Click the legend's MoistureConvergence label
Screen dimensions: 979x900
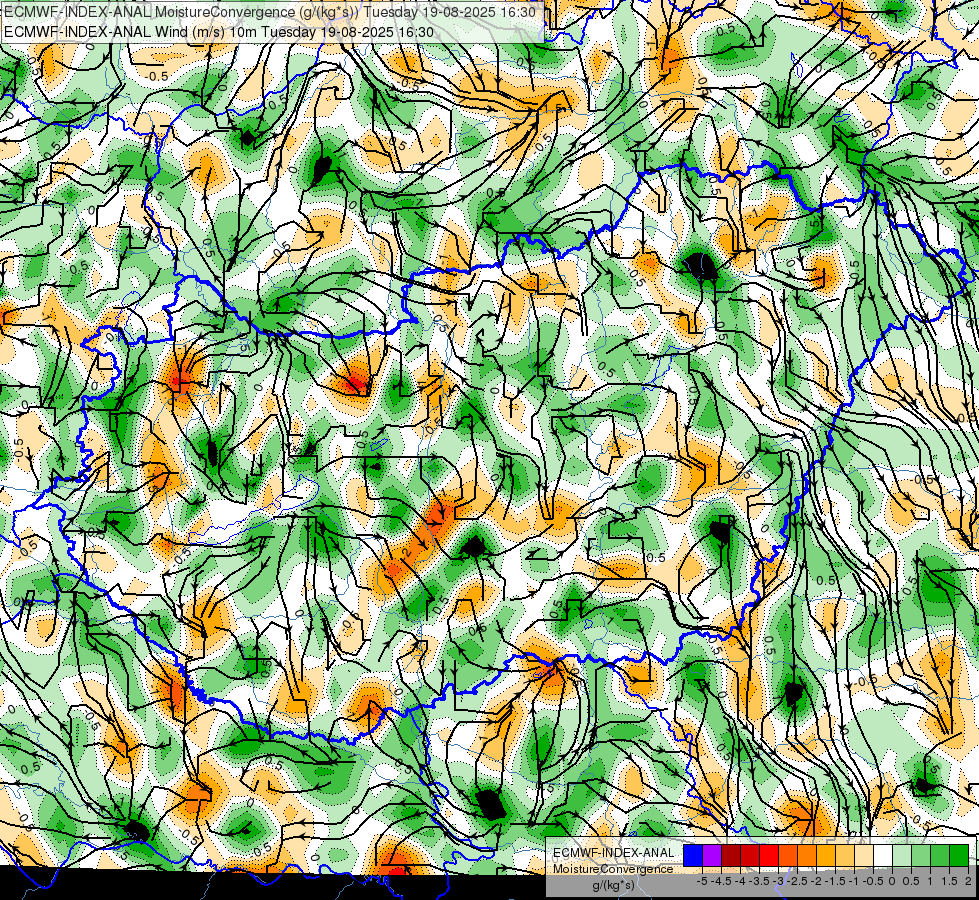point(613,869)
